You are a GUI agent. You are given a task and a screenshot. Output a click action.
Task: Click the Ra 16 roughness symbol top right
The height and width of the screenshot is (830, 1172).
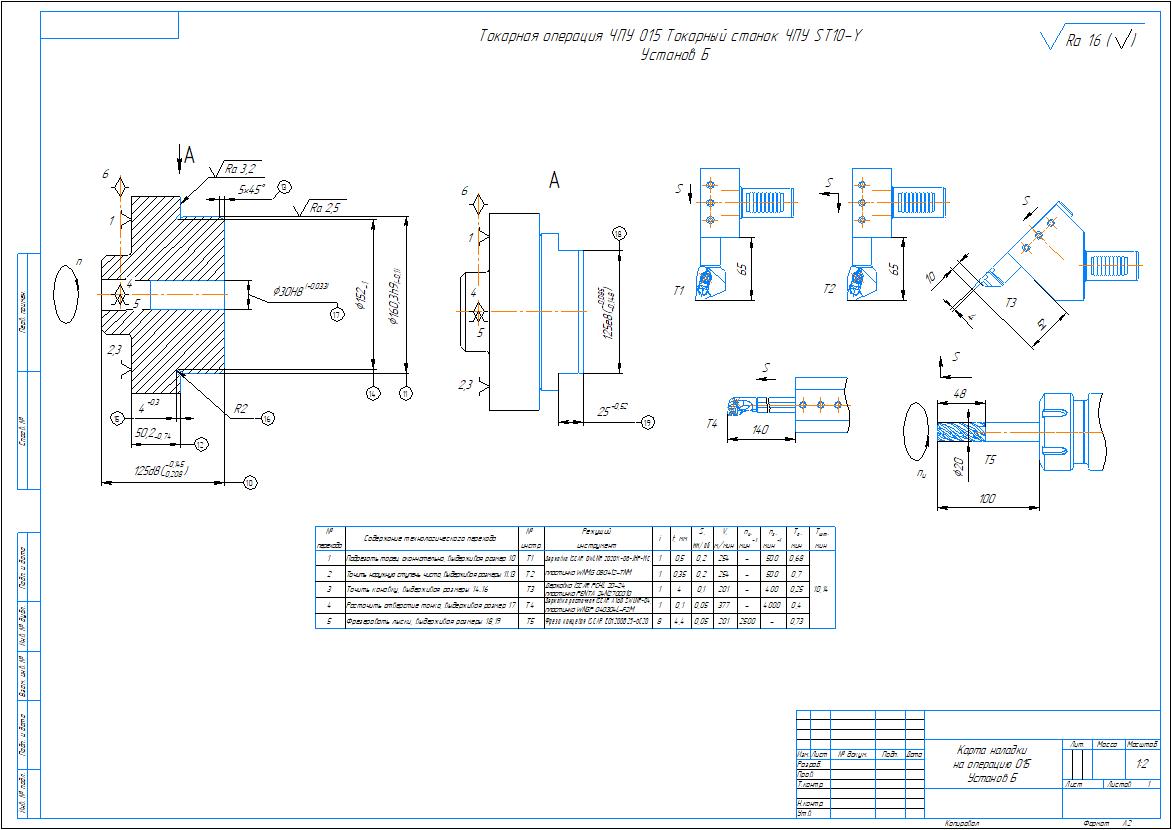[x=1091, y=39]
